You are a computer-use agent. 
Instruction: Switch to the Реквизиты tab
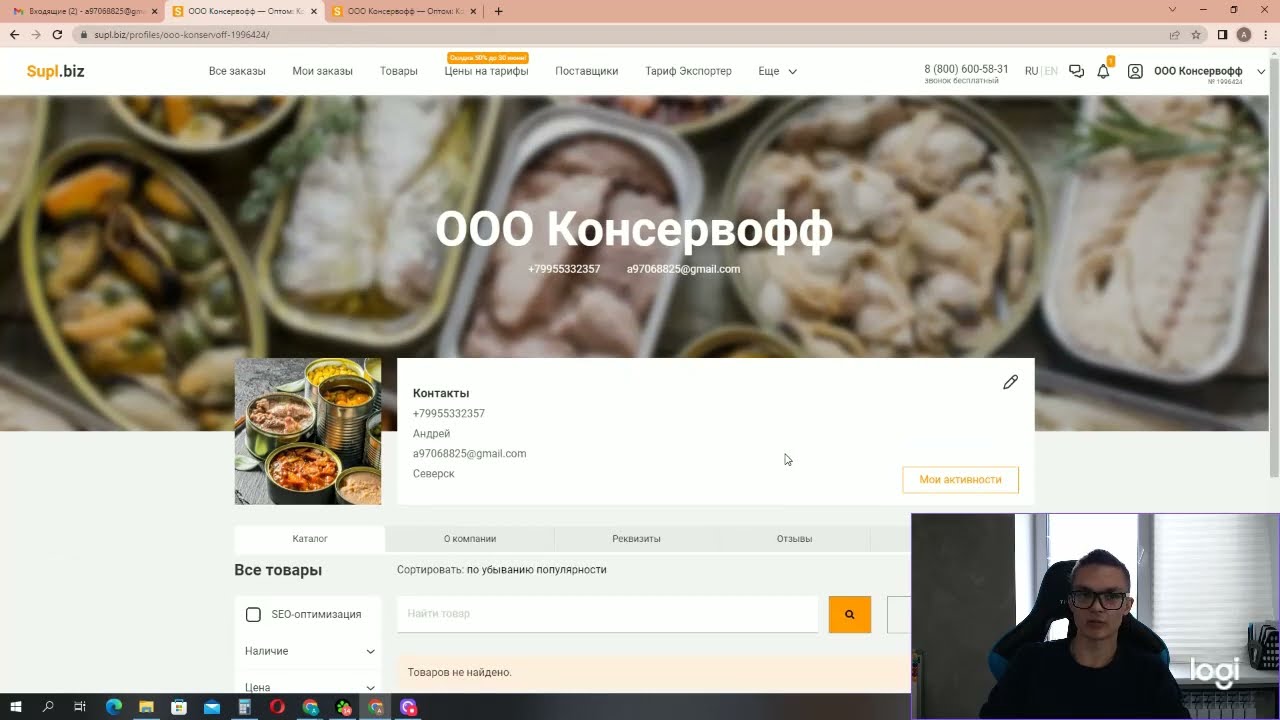pos(636,539)
